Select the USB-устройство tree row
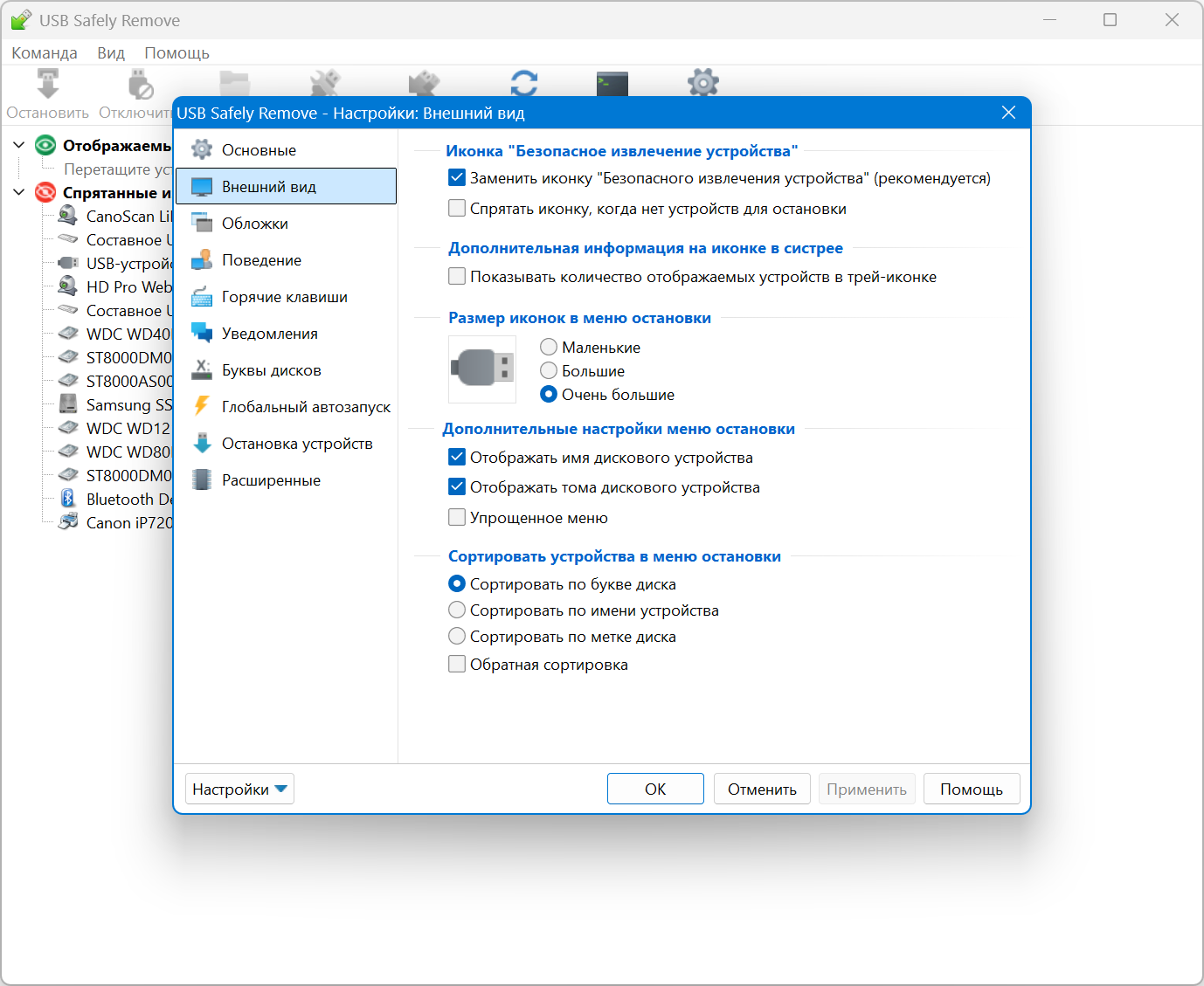The width and height of the screenshot is (1204, 986). pos(115,263)
